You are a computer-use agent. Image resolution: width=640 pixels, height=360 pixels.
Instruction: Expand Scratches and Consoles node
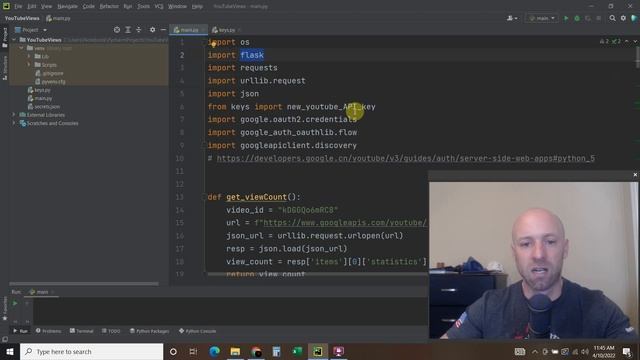[14, 123]
